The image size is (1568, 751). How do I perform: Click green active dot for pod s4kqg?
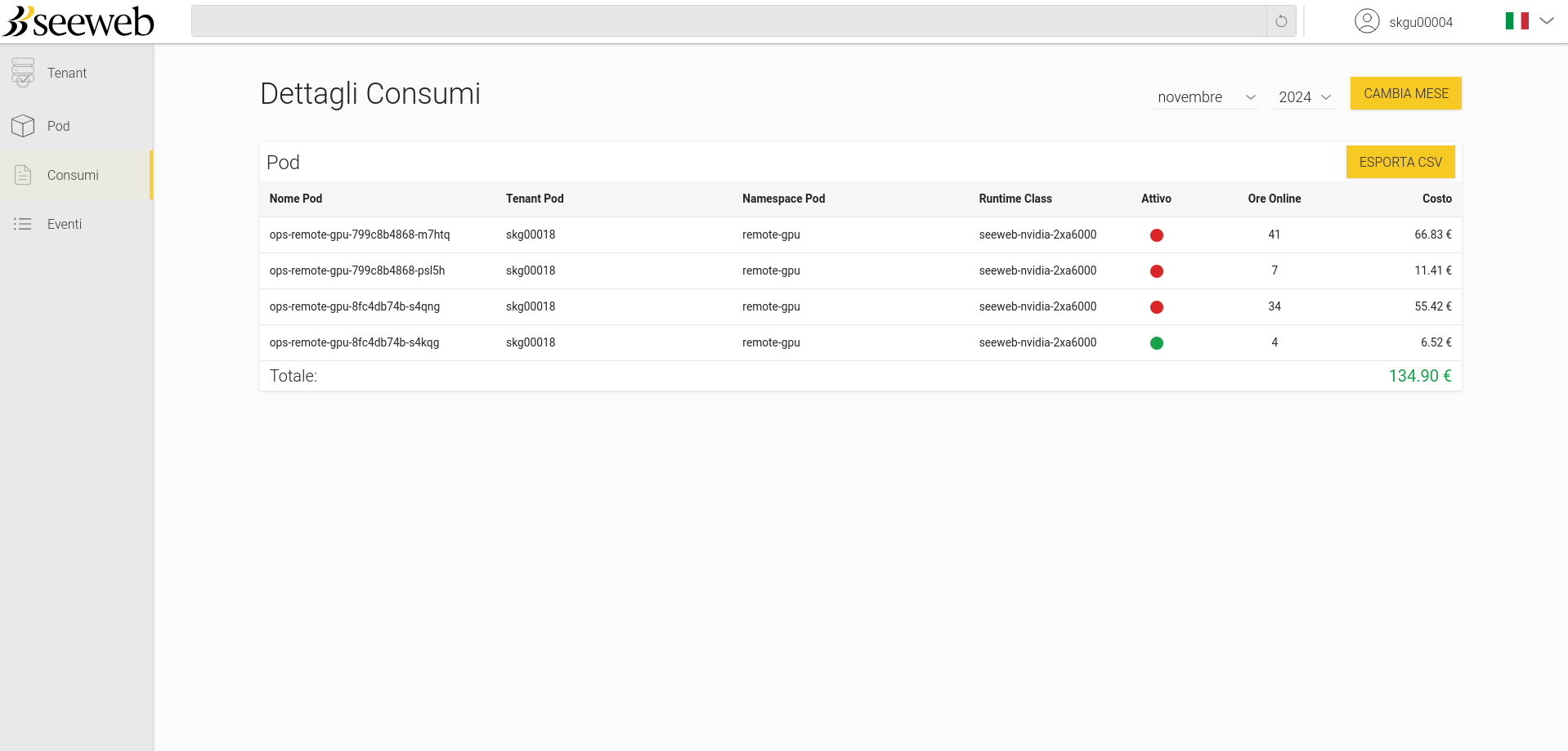(1156, 343)
